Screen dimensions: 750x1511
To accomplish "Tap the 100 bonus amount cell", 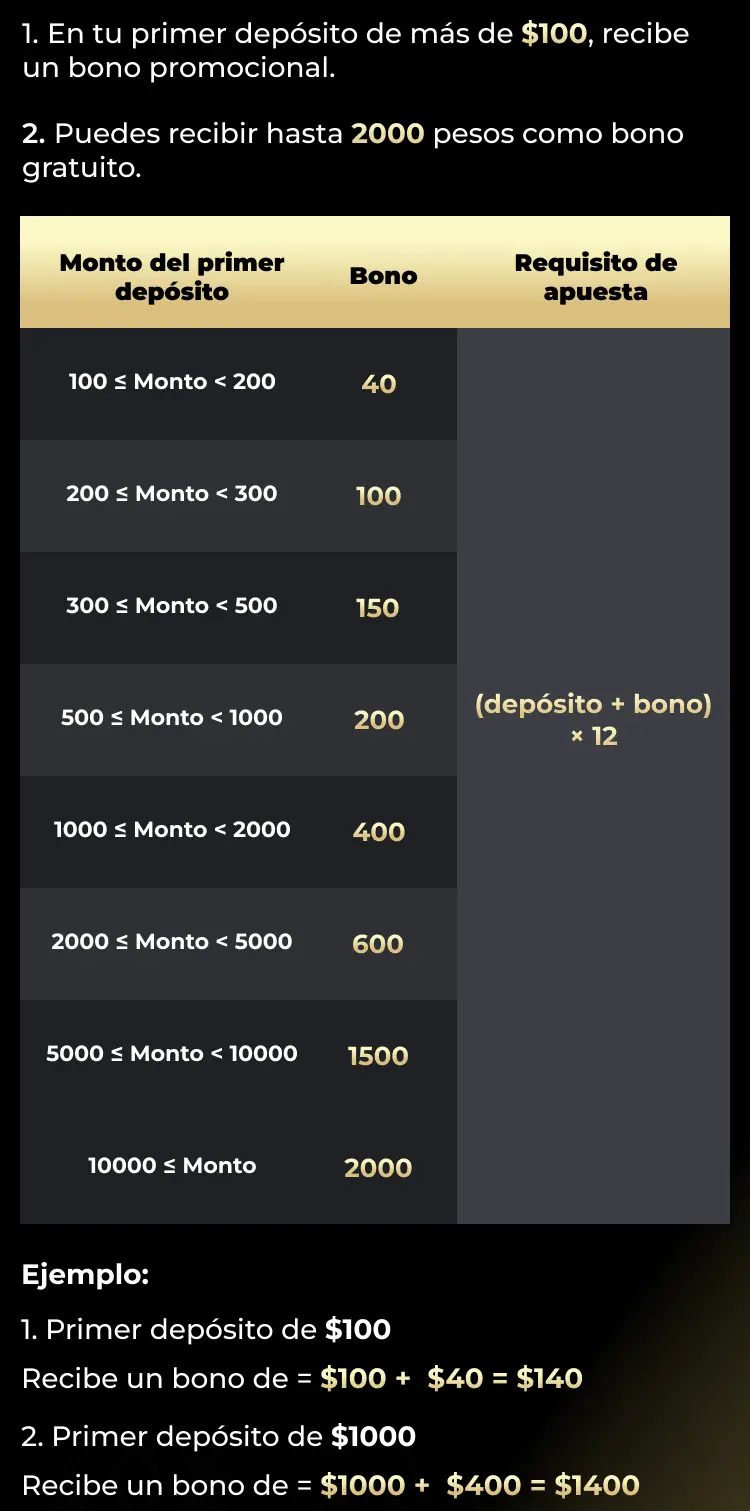I will [x=379, y=496].
